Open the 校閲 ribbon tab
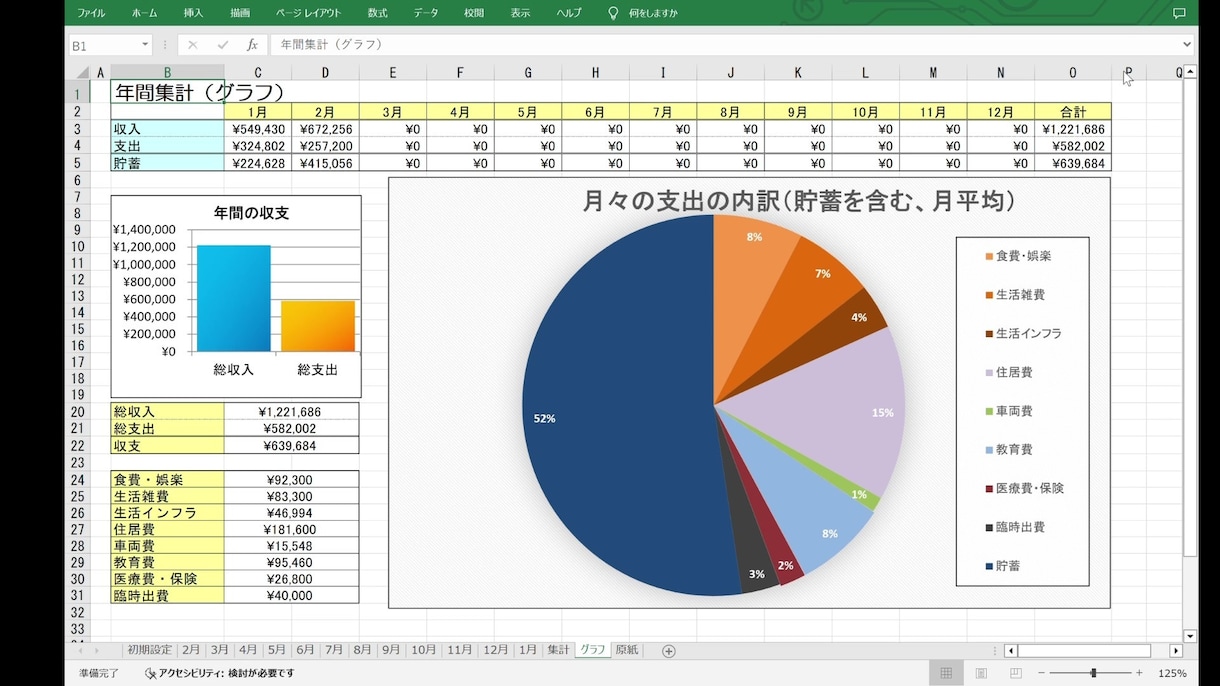The image size is (1220, 686). point(474,13)
